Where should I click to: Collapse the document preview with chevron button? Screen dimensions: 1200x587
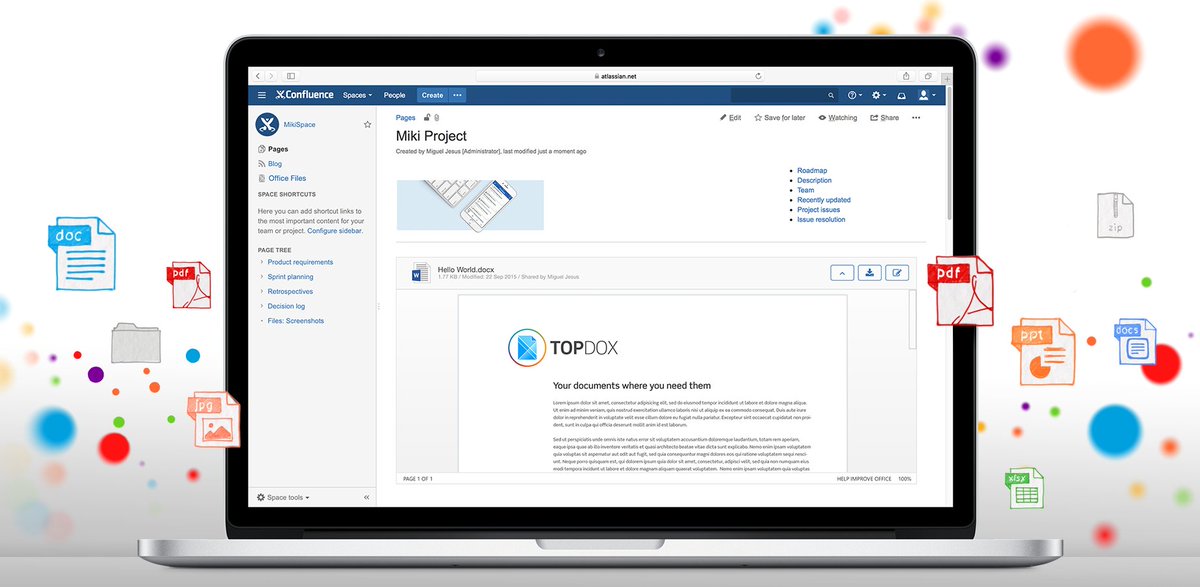pyautogui.click(x=842, y=272)
